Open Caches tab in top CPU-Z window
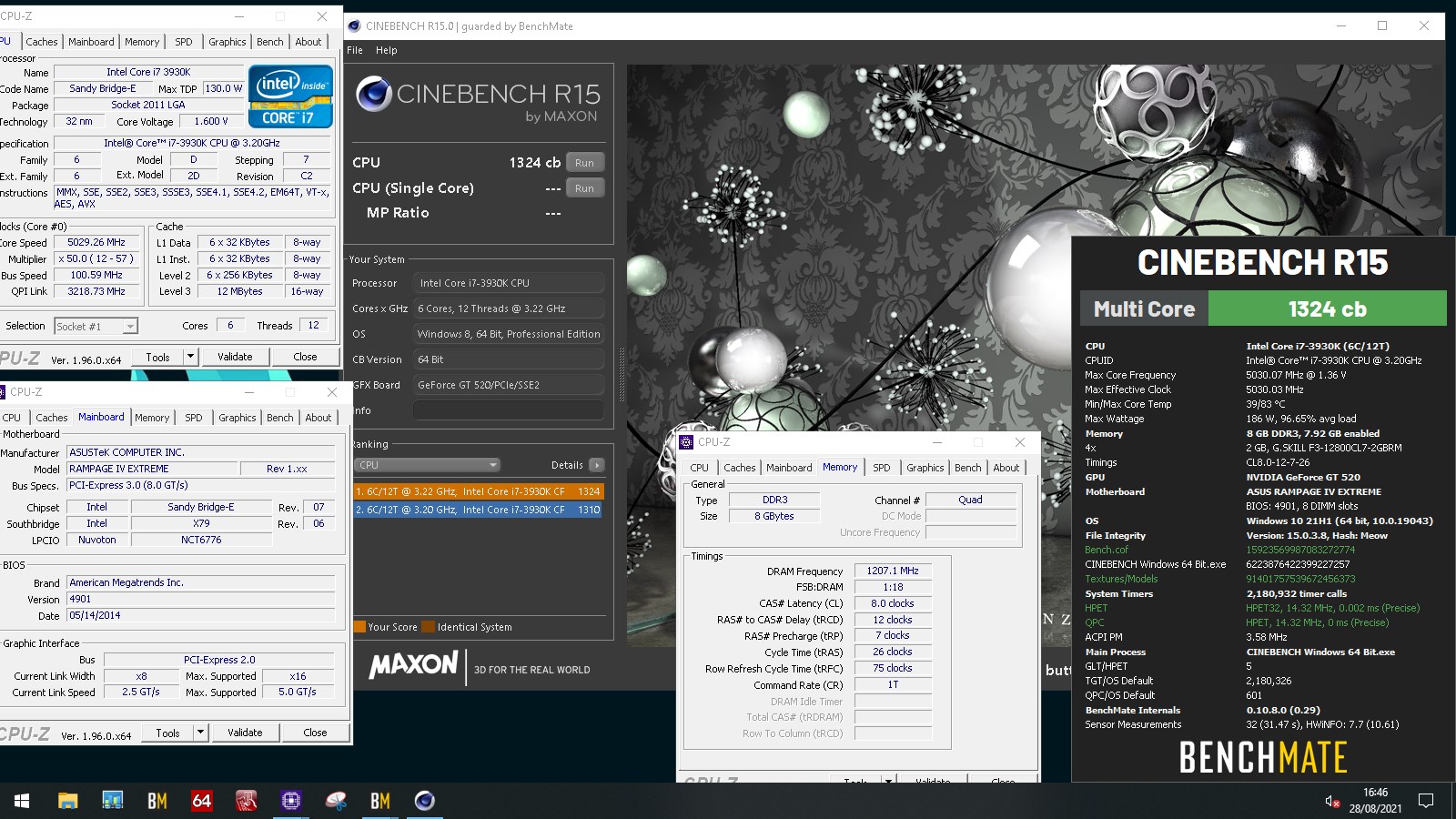 click(42, 42)
